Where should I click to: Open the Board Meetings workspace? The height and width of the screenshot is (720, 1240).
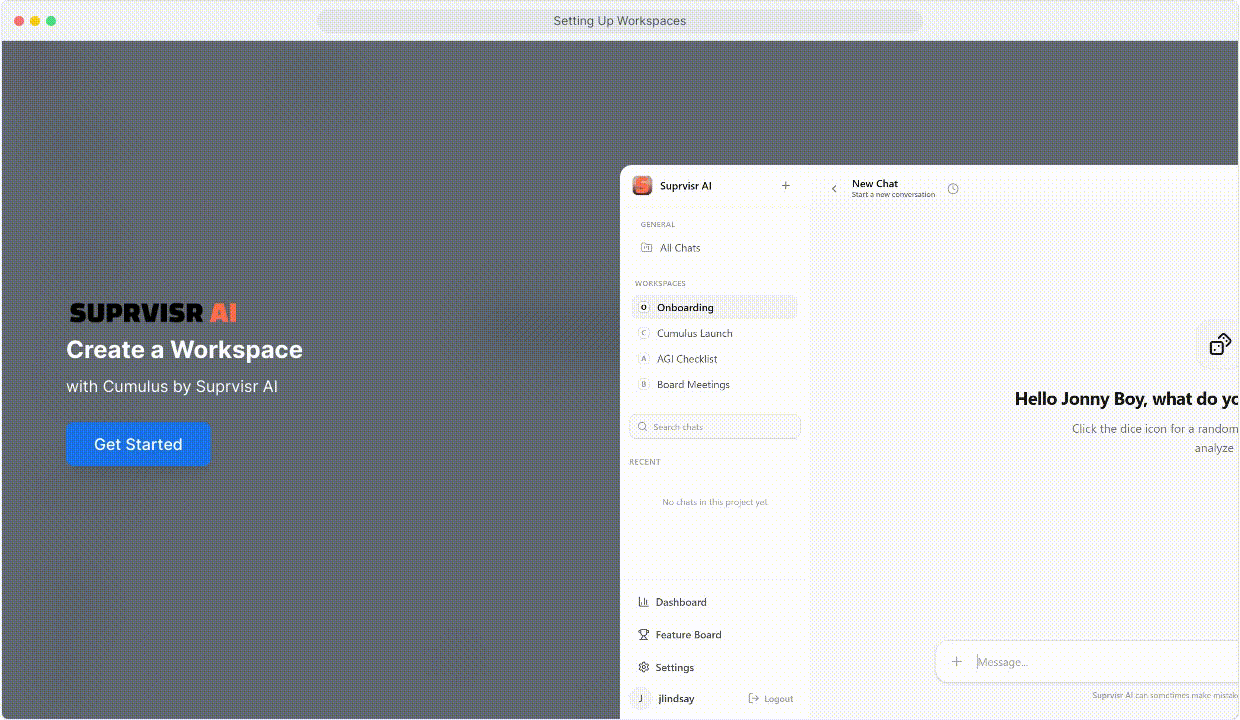tap(693, 385)
